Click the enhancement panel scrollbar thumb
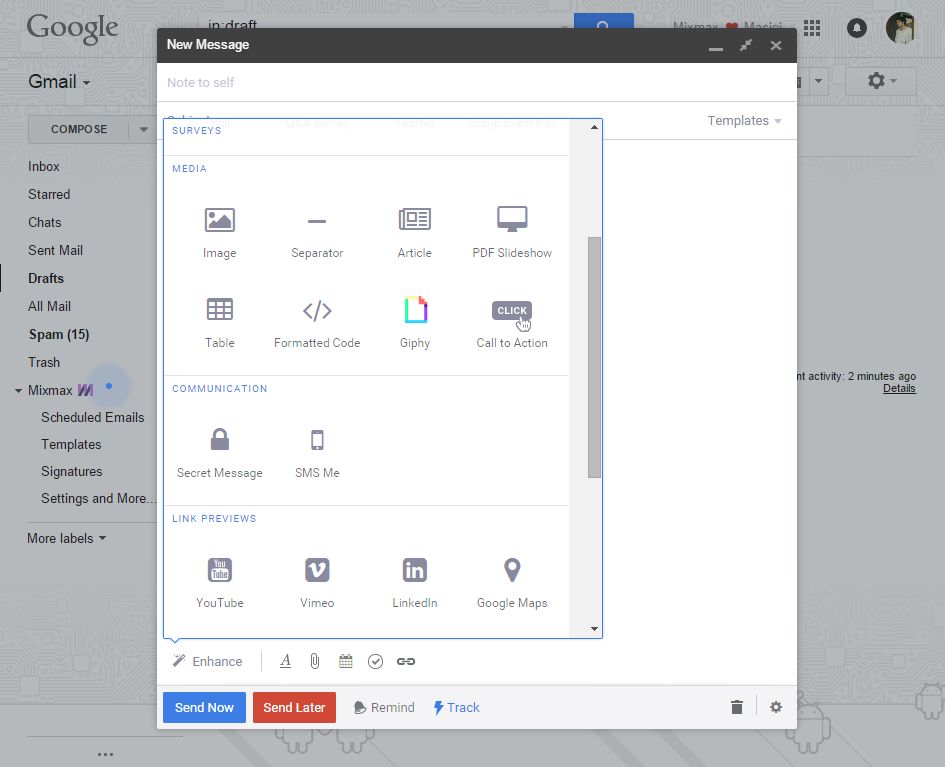The height and width of the screenshot is (767, 945). click(x=594, y=357)
